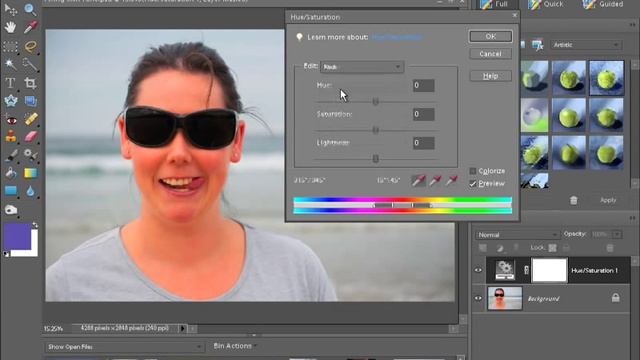The height and width of the screenshot is (360, 640).
Task: Hide the Background layer
Action: [x=478, y=298]
